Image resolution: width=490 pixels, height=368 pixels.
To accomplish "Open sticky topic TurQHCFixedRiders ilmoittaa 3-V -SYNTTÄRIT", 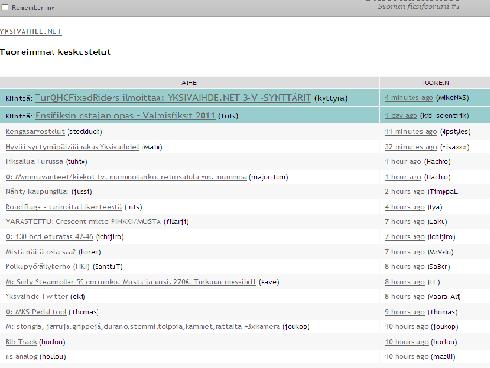I will click(x=173, y=98).
